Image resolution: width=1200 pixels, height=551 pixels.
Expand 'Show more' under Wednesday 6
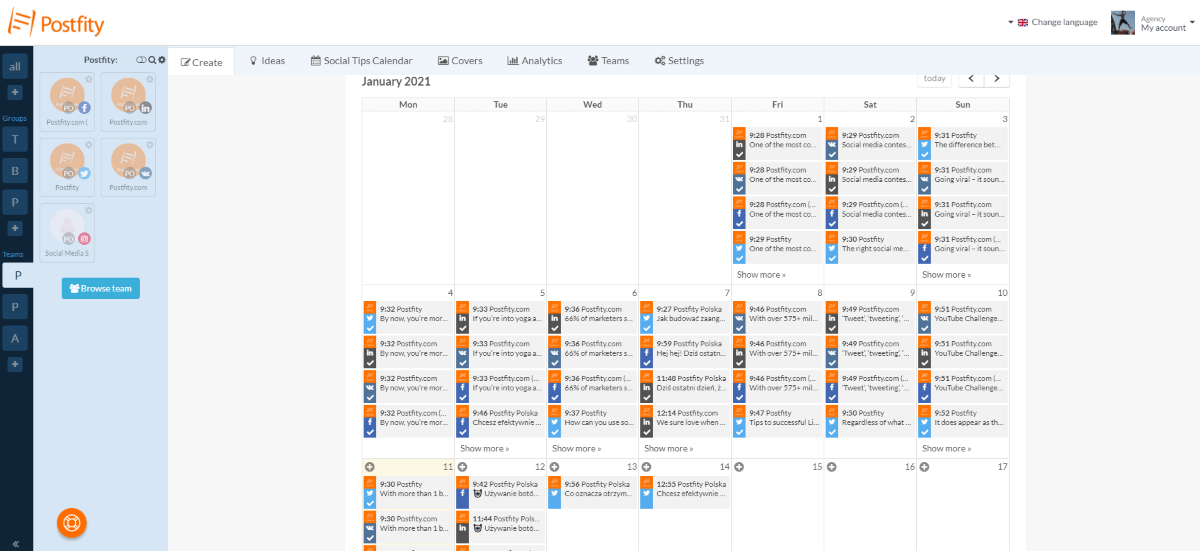[x=576, y=448]
